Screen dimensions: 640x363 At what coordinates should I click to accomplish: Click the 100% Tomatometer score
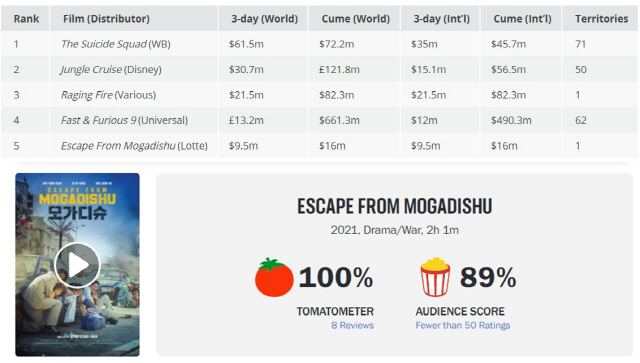point(336,277)
